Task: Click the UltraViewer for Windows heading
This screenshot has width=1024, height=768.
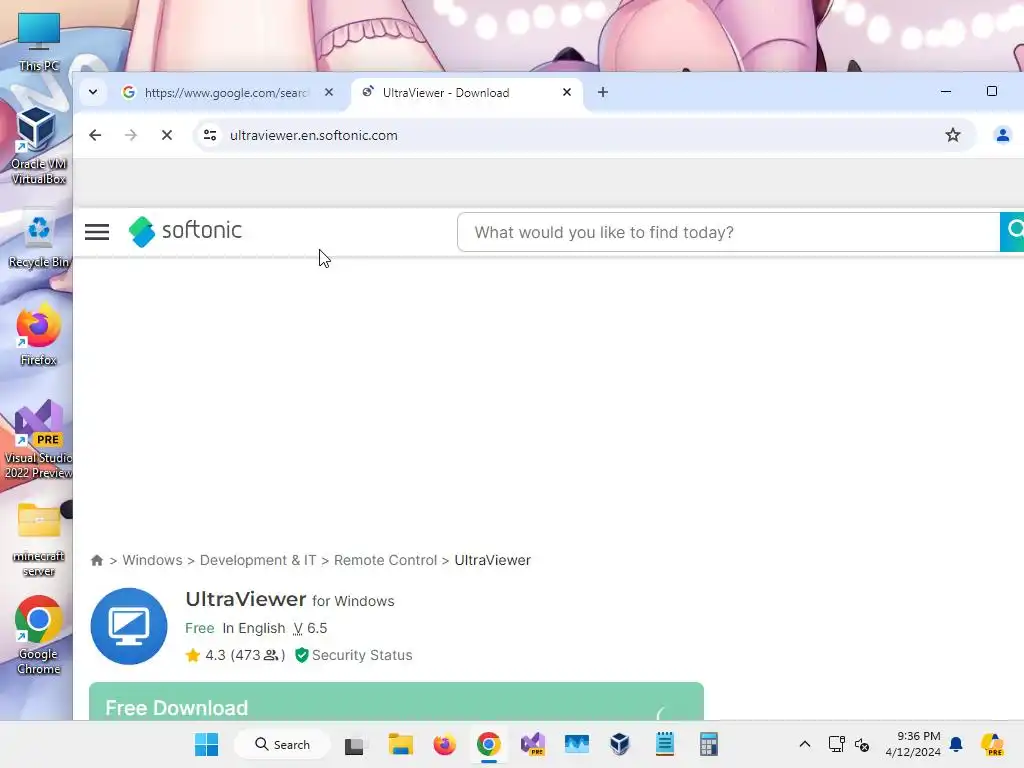Action: 290,600
